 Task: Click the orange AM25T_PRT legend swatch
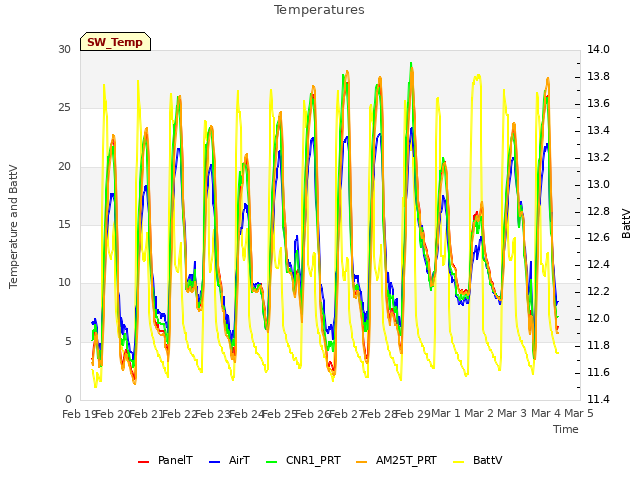(x=361, y=462)
